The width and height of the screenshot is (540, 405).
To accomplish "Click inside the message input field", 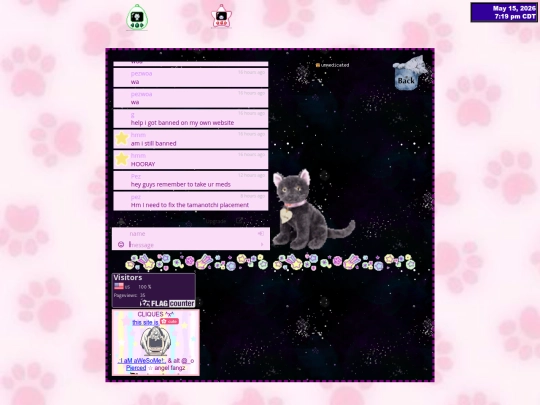I will point(193,245).
